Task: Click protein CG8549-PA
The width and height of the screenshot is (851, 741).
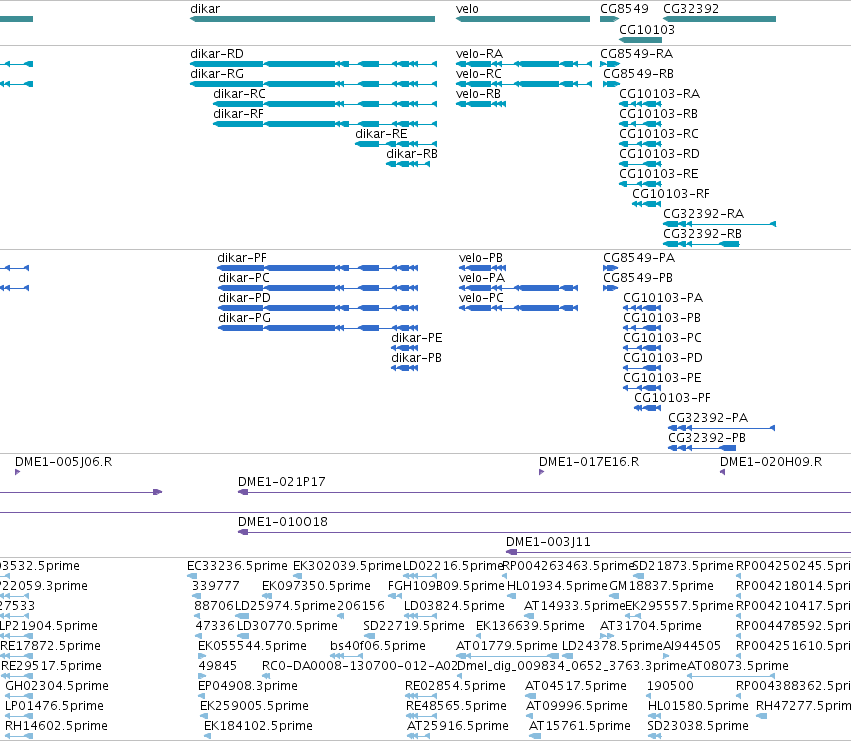Action: click(x=639, y=258)
